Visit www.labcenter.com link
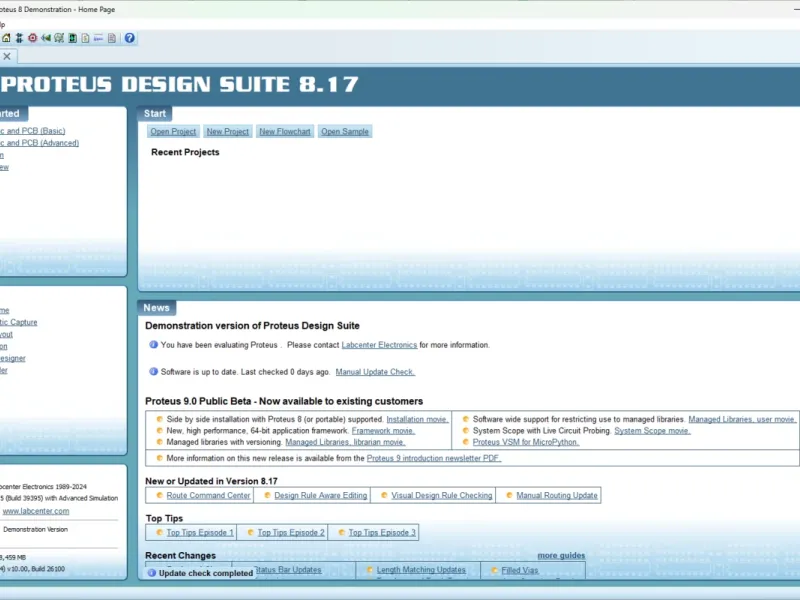 pyautogui.click(x=36, y=511)
